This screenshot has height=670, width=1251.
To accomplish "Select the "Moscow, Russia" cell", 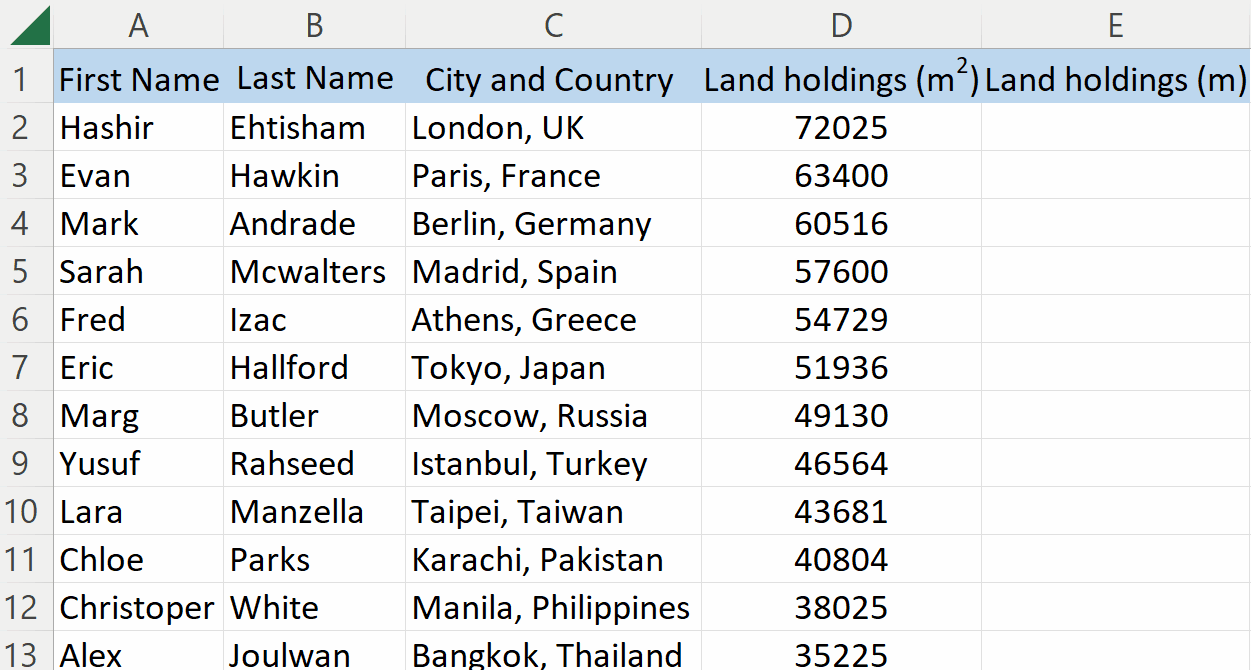I will [x=553, y=415].
